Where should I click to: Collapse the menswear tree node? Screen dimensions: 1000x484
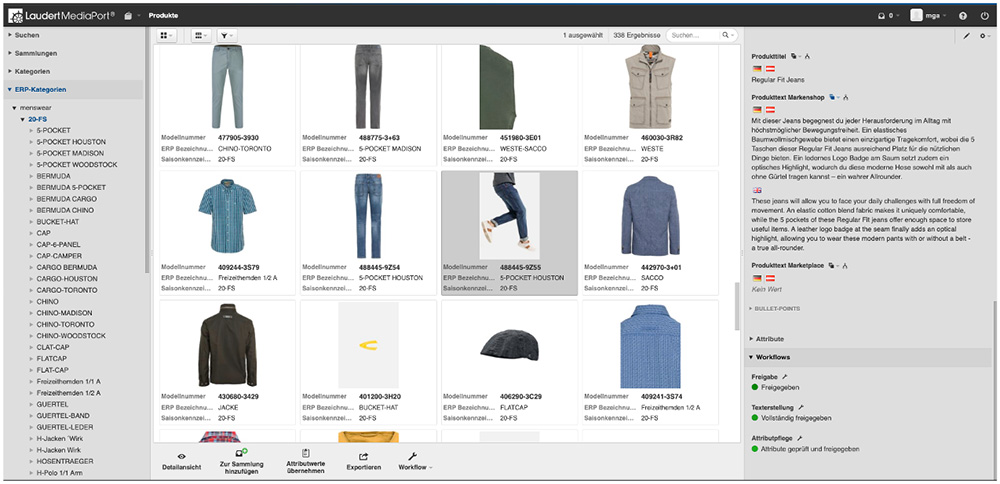click(14, 108)
